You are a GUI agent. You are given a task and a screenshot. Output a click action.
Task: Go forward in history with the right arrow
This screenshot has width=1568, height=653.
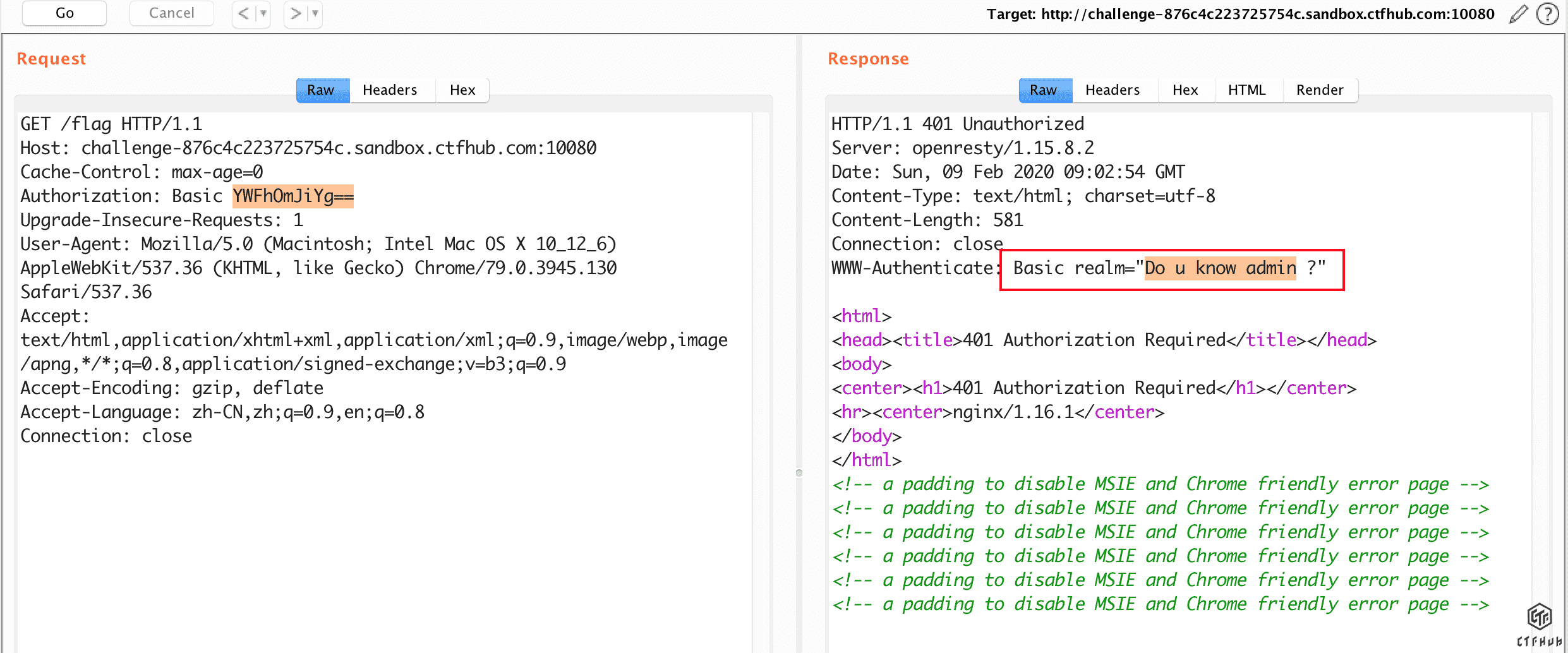point(295,13)
